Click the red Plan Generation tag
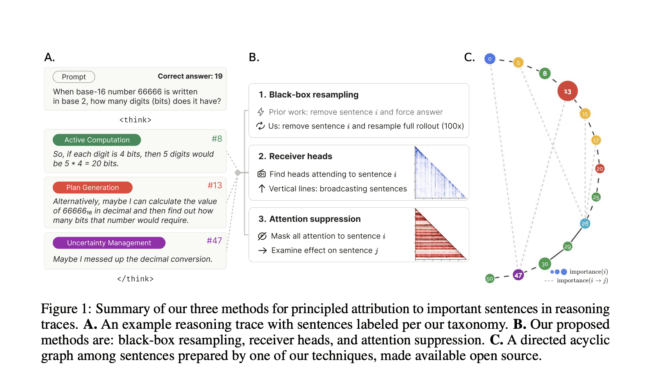The width and height of the screenshot is (656, 369). (x=92, y=187)
